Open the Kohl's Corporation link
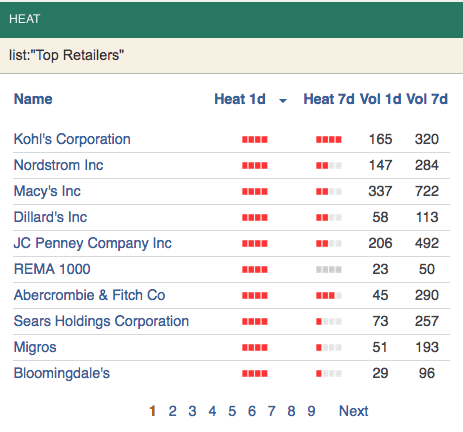The height and width of the screenshot is (432, 463). pos(72,139)
